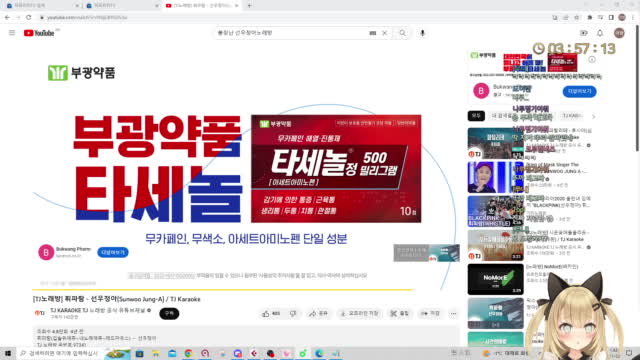Open the Windows Start menu

point(8,353)
